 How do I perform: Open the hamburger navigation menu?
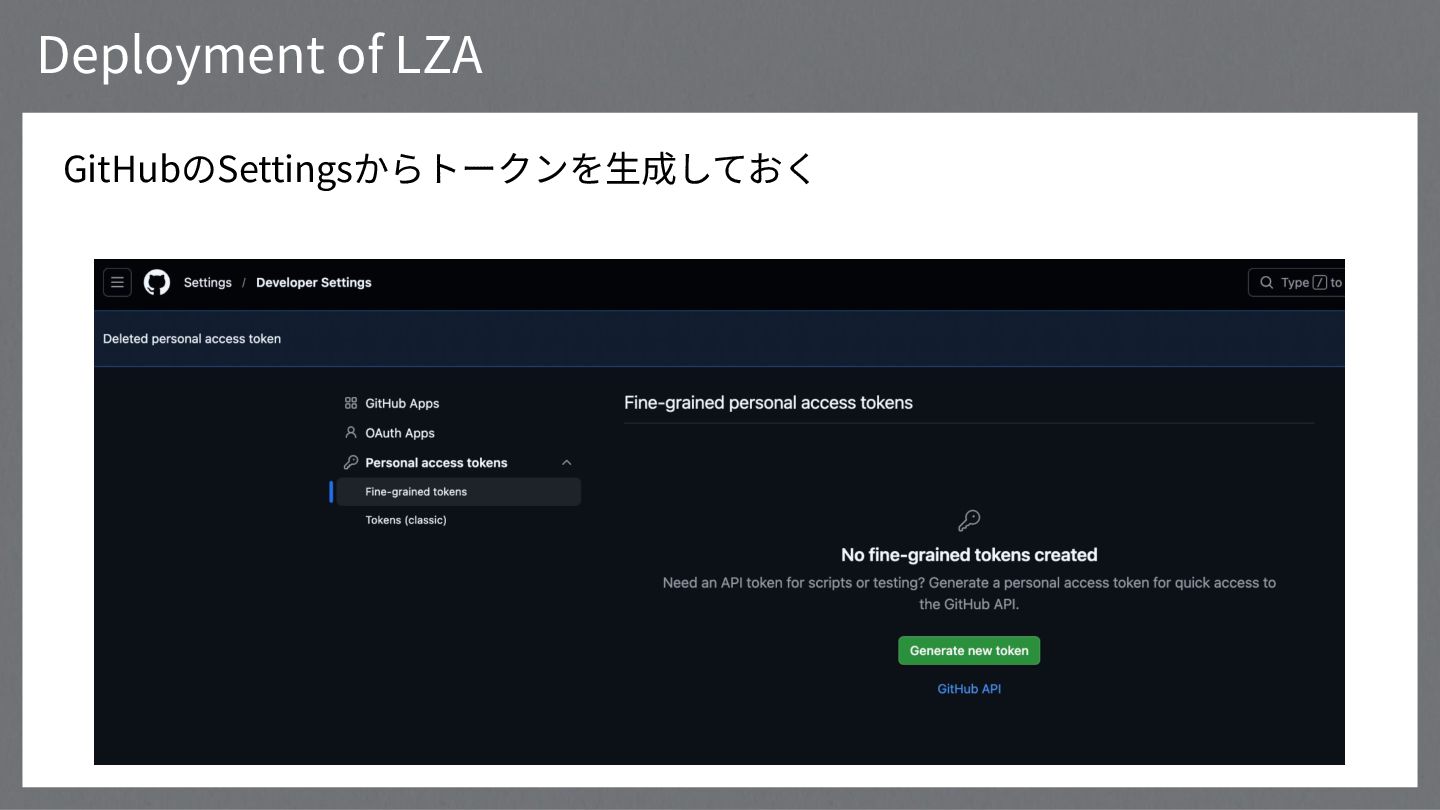pyautogui.click(x=117, y=282)
